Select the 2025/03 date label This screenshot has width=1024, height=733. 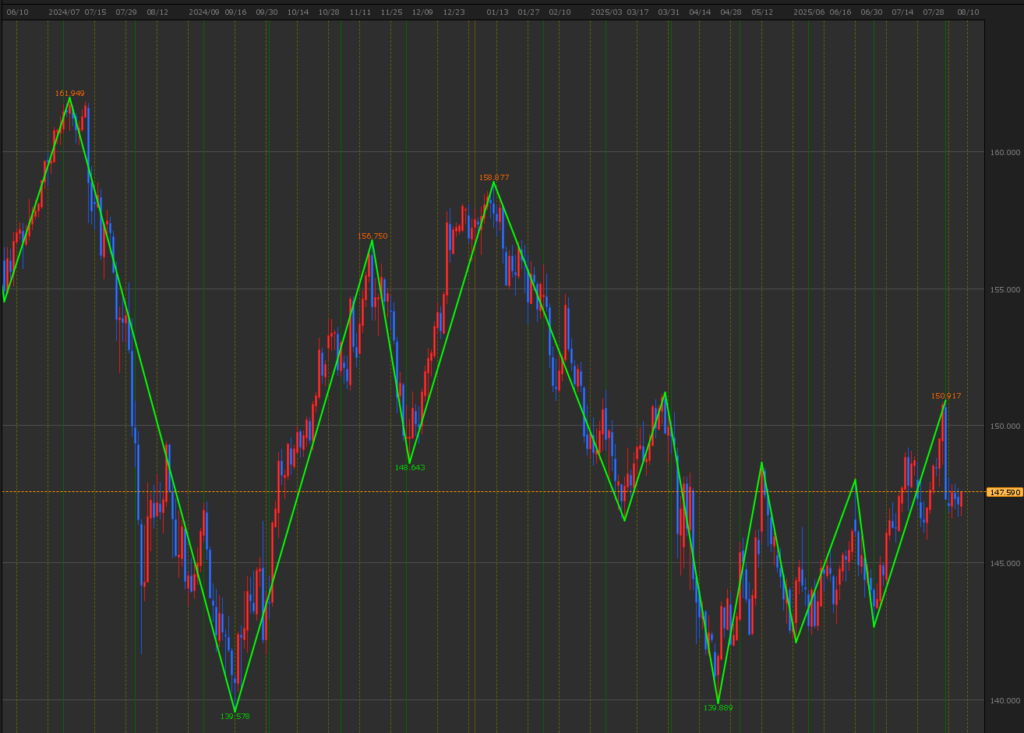[606, 12]
